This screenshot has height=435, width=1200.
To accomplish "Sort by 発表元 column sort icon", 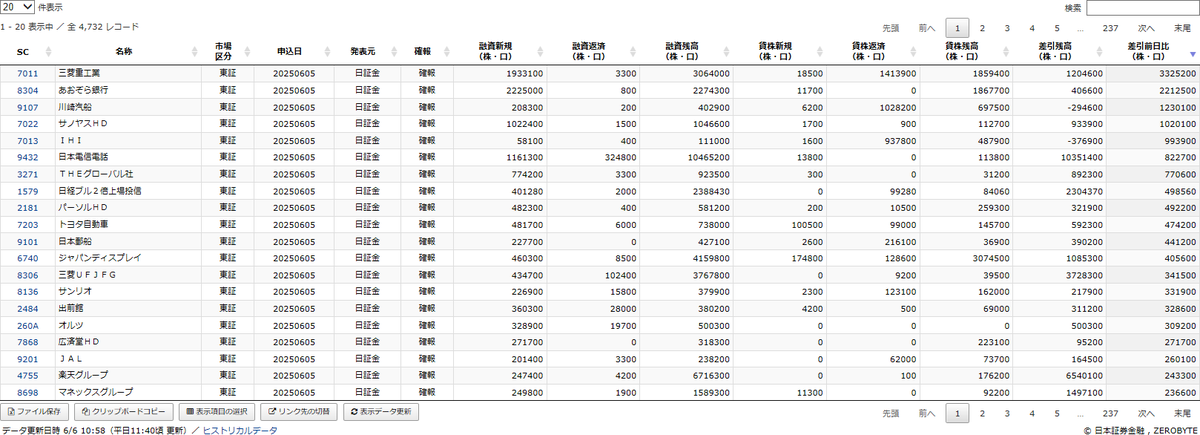I will click(394, 51).
